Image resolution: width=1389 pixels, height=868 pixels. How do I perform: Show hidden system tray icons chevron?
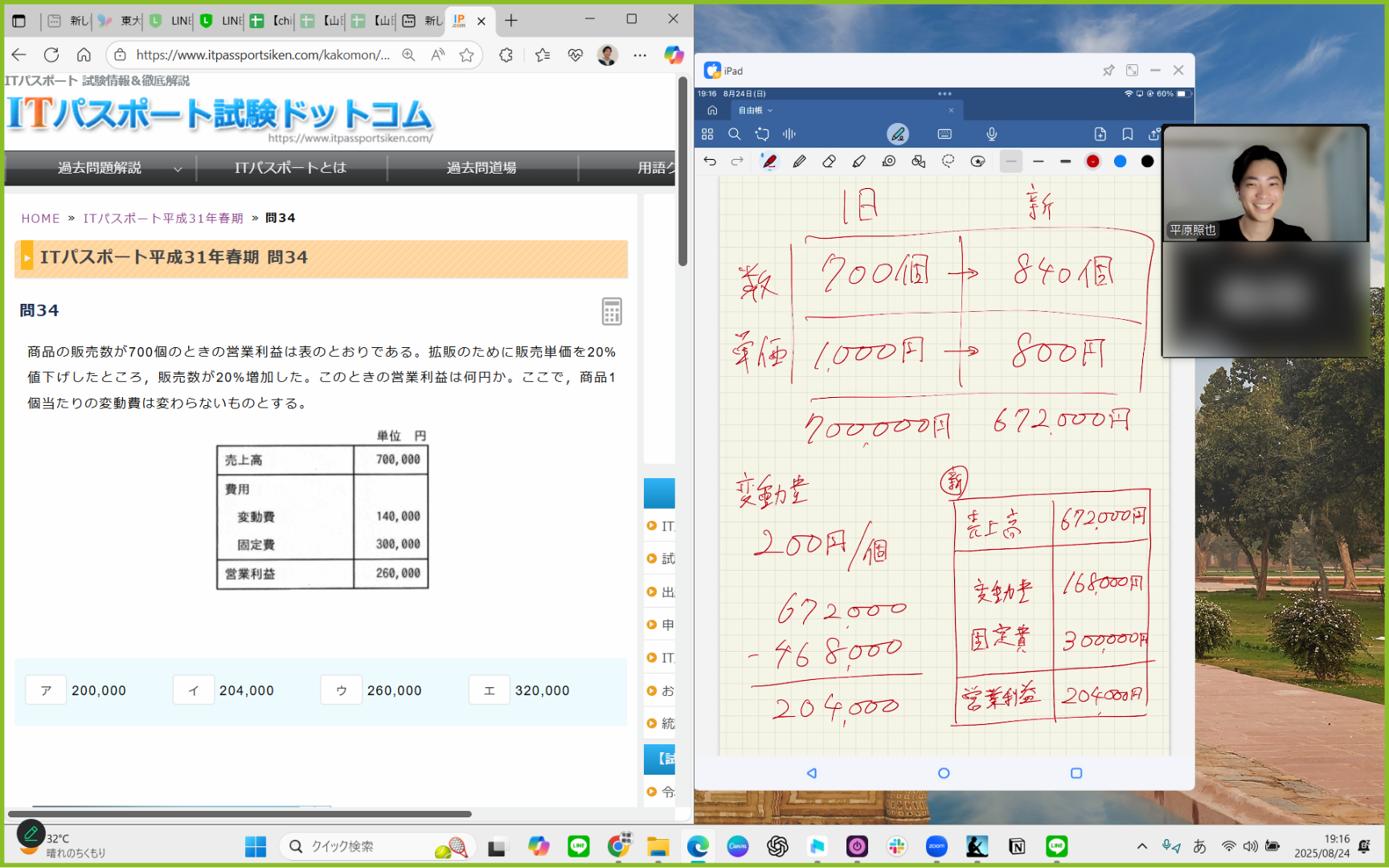click(x=1141, y=846)
